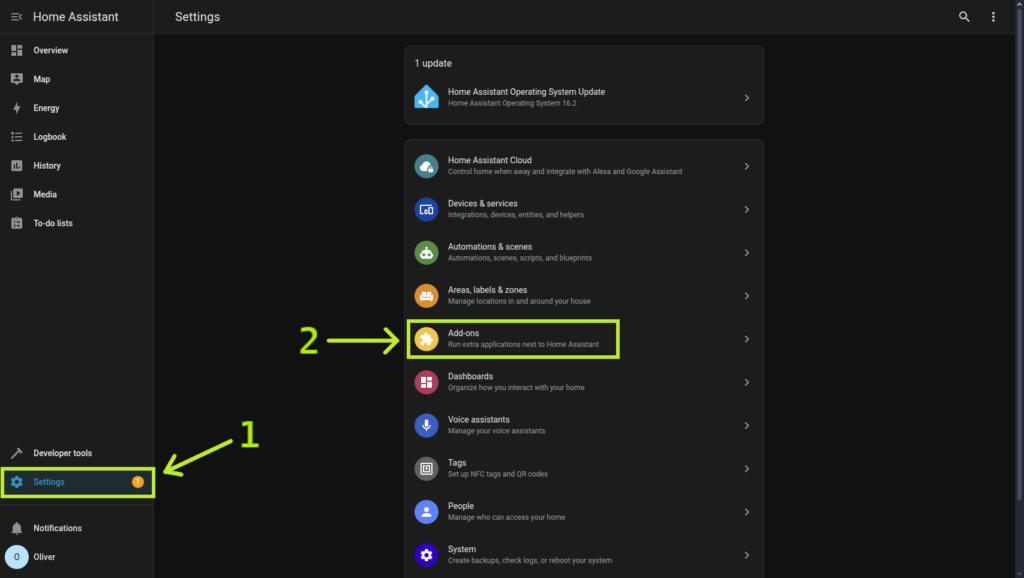Image resolution: width=1024 pixels, height=578 pixels.
Task: Click the 'Home Assistant Operating System 16.2' text
Action: 512,103
